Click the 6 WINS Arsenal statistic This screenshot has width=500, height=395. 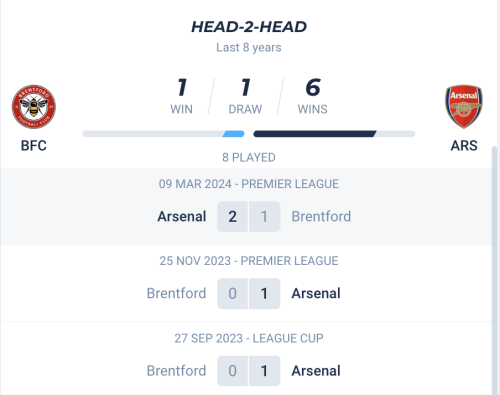pos(313,96)
